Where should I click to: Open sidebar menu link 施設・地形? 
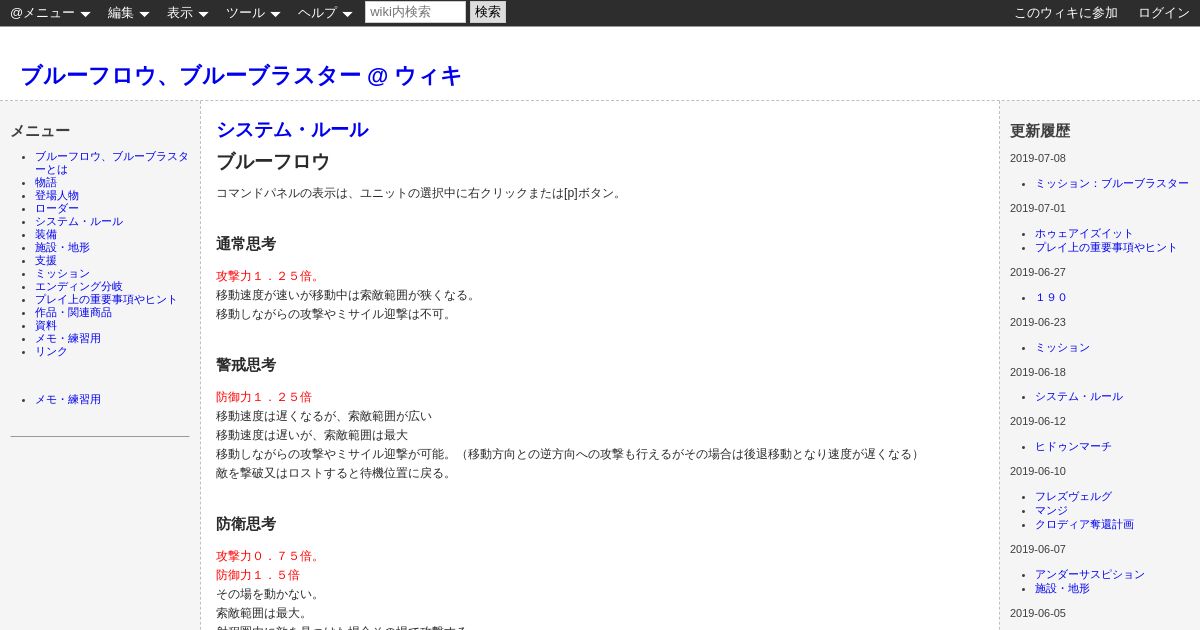click(62, 248)
